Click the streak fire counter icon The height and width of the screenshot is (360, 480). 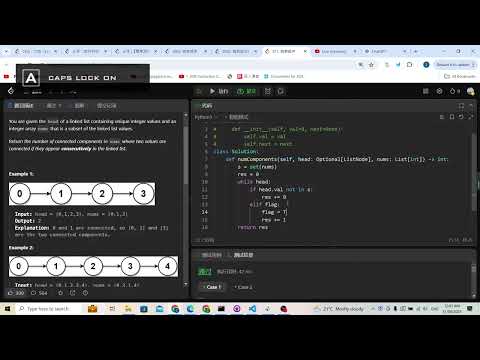pos(455,91)
